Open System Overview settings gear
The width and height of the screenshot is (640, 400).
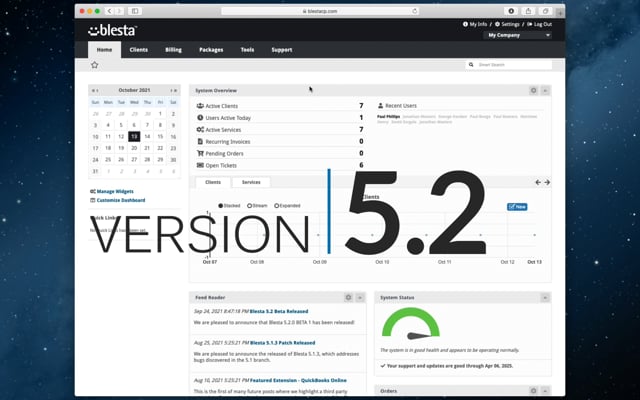coord(533,90)
